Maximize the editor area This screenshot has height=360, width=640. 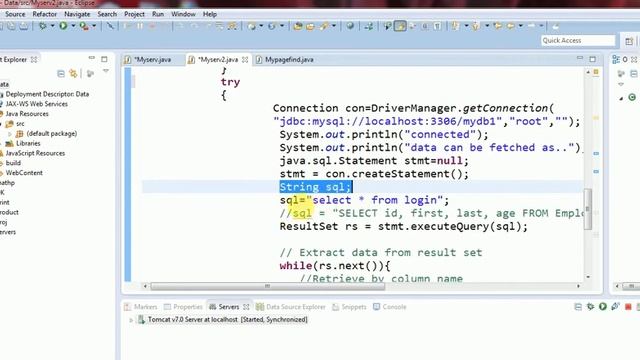[x=593, y=59]
